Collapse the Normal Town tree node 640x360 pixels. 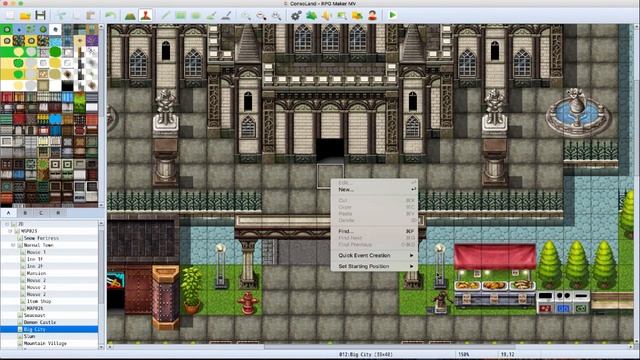(14, 245)
